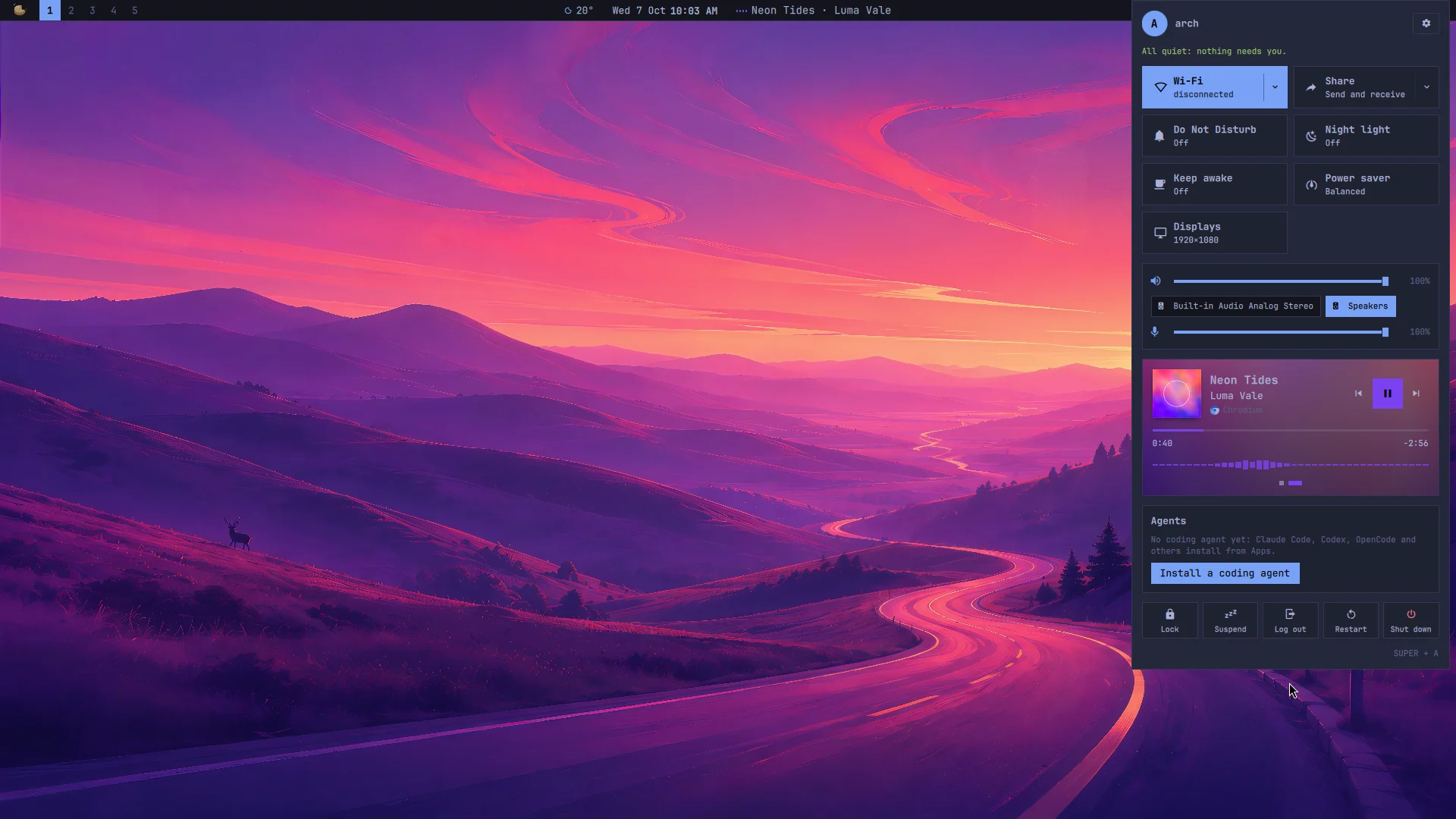The width and height of the screenshot is (1456, 819).
Task: Click the arch user avatar
Action: (1154, 24)
